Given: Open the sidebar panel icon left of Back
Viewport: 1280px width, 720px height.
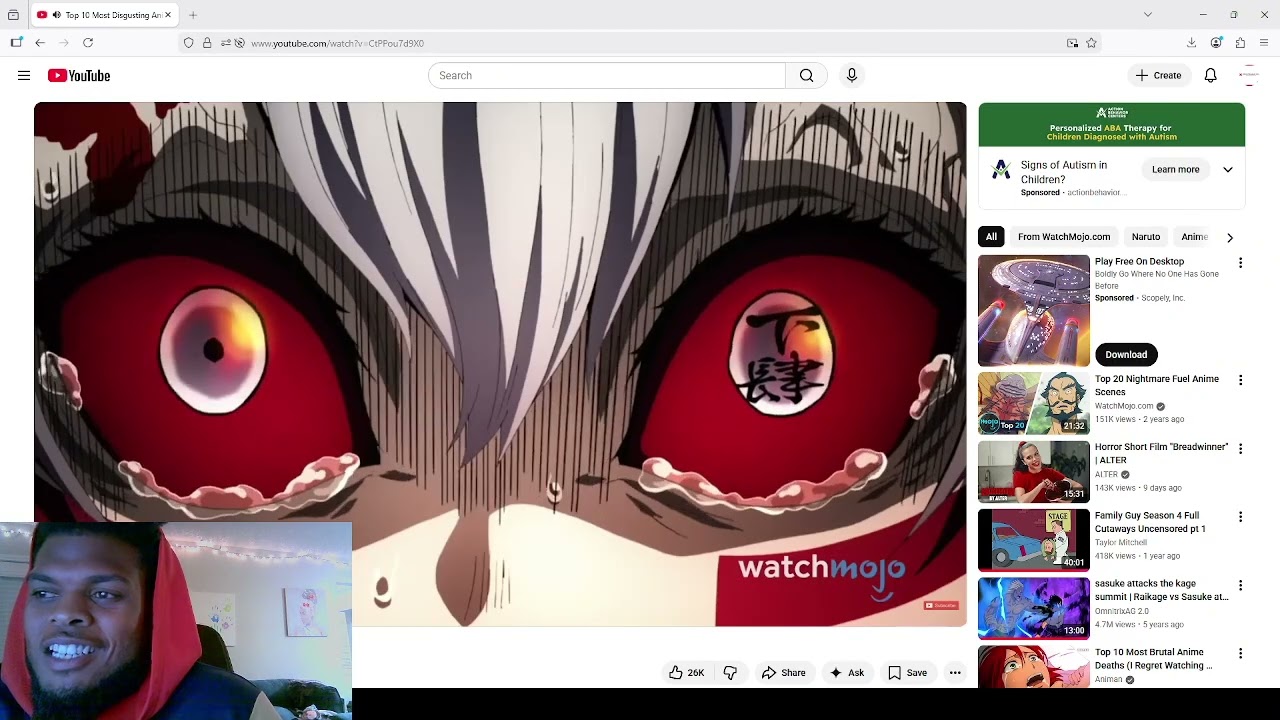Looking at the screenshot, I should tap(16, 43).
